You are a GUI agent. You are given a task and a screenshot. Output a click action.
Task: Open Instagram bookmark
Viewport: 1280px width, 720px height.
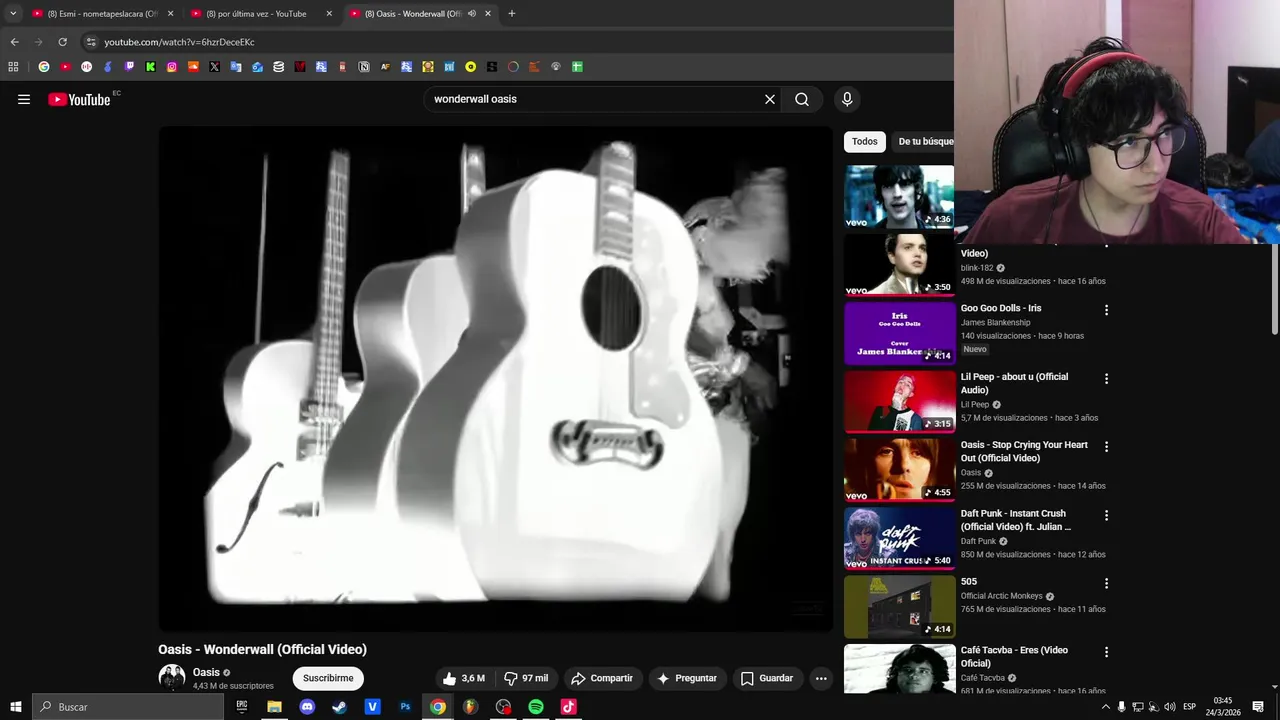point(172,67)
